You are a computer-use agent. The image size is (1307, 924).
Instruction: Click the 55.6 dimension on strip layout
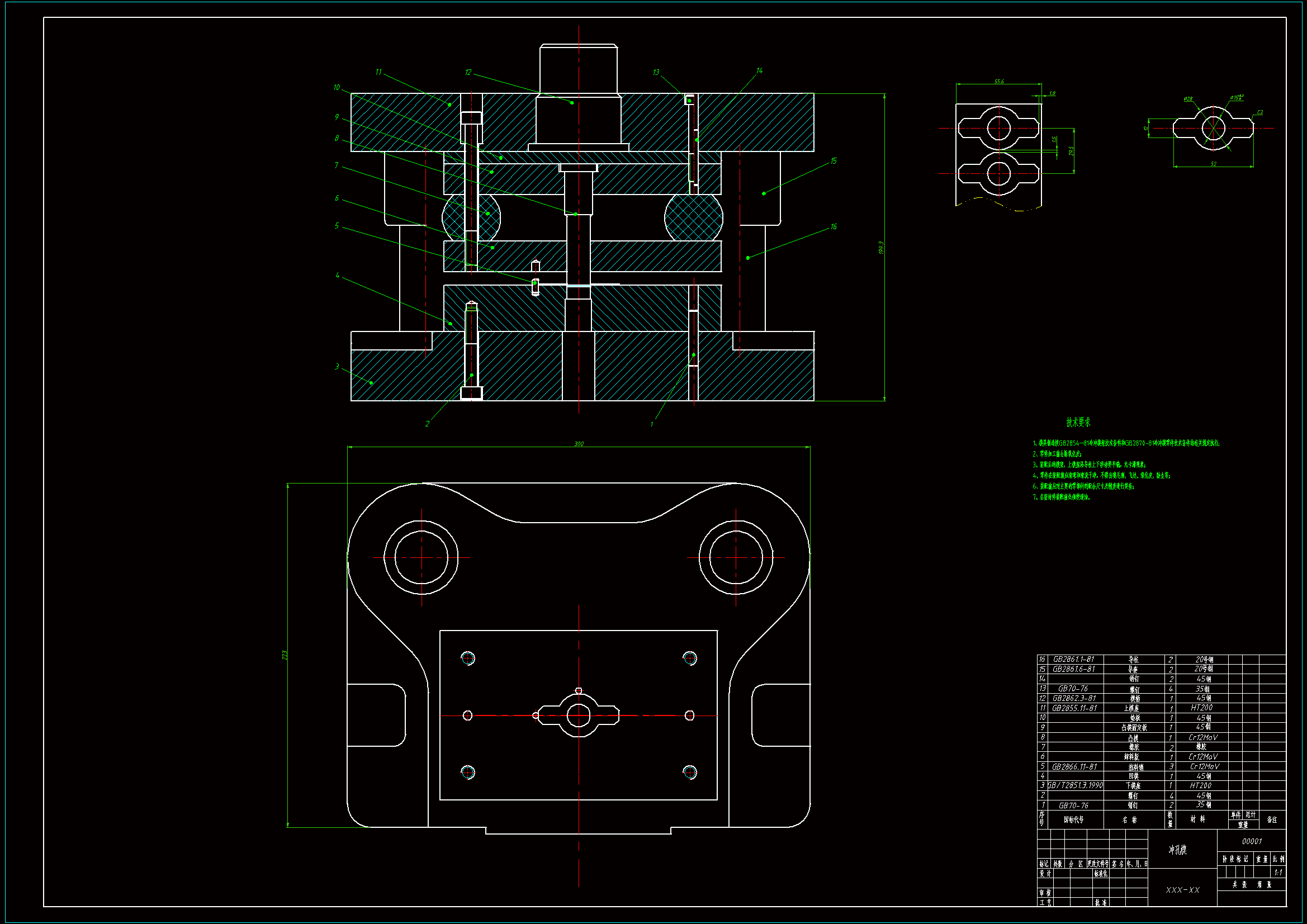coord(999,82)
